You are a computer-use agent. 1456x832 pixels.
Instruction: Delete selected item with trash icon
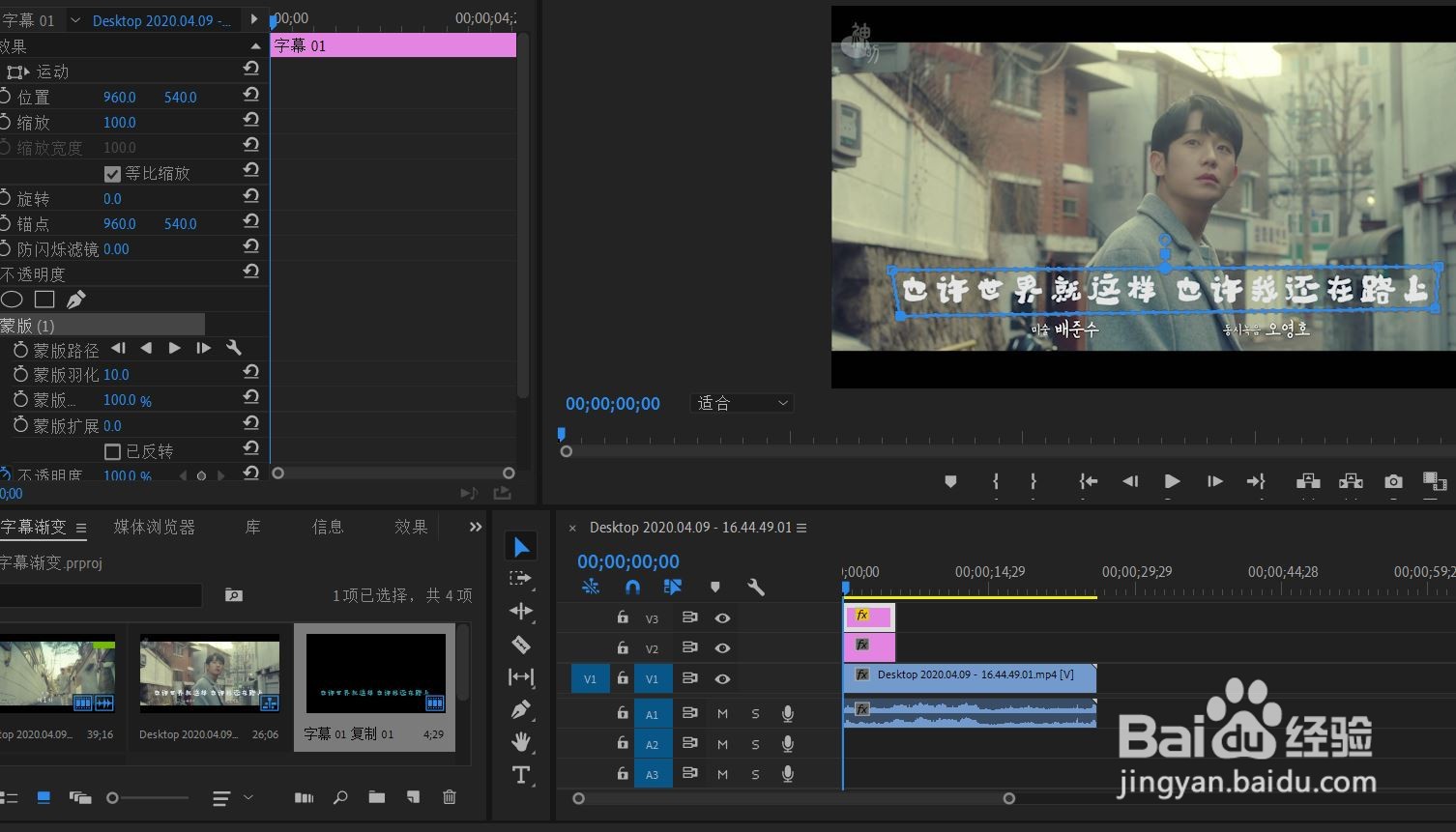[x=450, y=797]
